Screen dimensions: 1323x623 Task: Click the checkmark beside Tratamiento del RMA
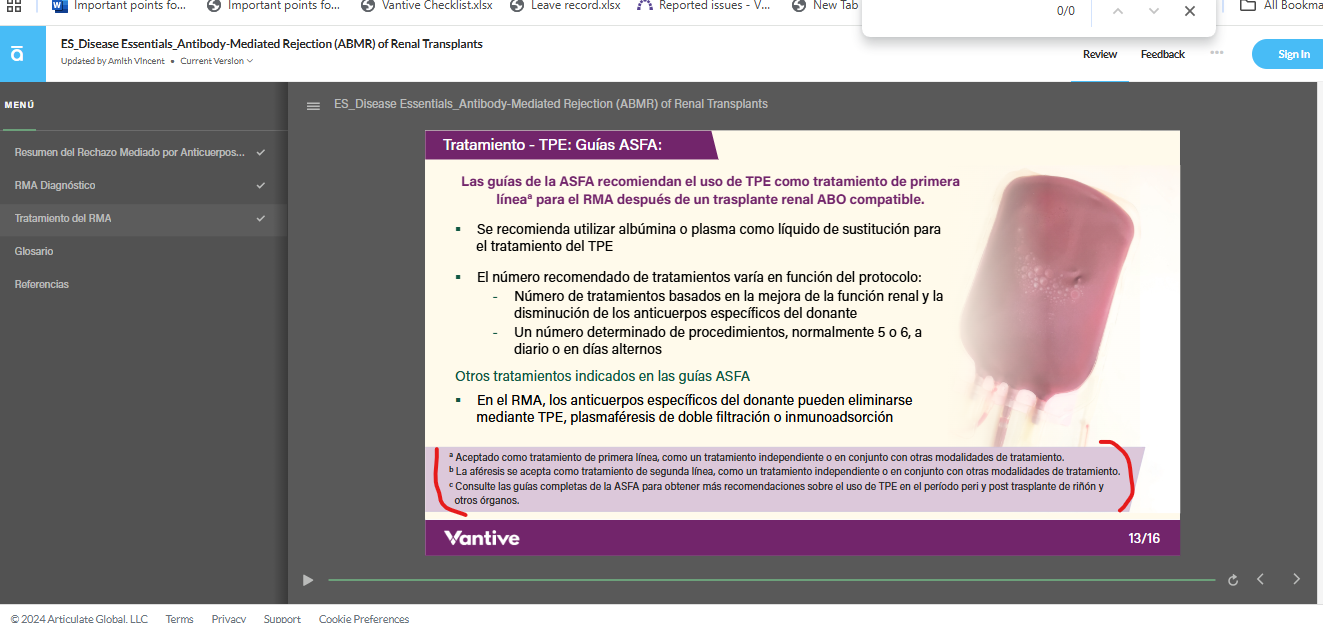(x=261, y=218)
